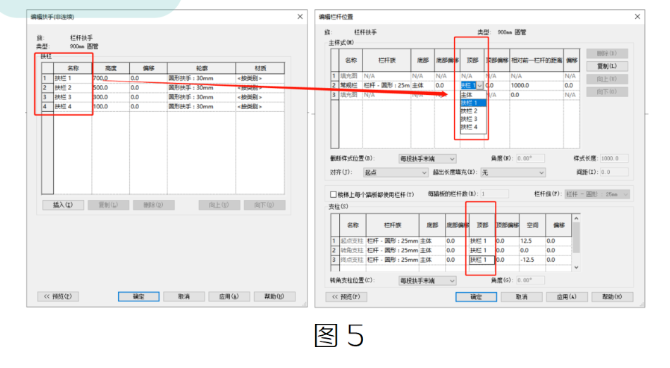Click balusters per tread count field
Screen dimensions: 670x368
(x=494, y=194)
